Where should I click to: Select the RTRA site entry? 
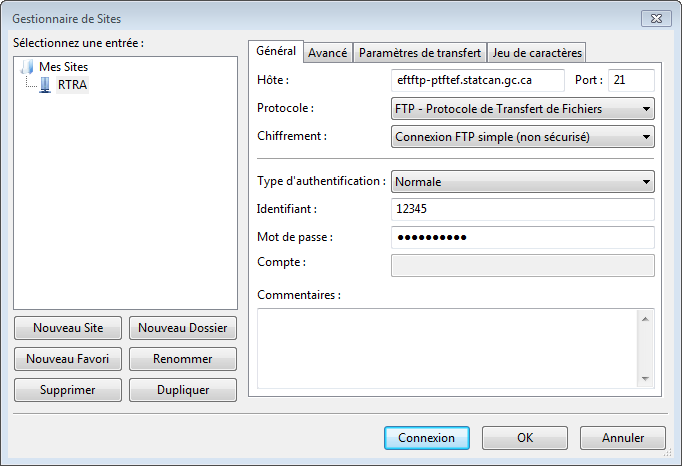point(72,85)
